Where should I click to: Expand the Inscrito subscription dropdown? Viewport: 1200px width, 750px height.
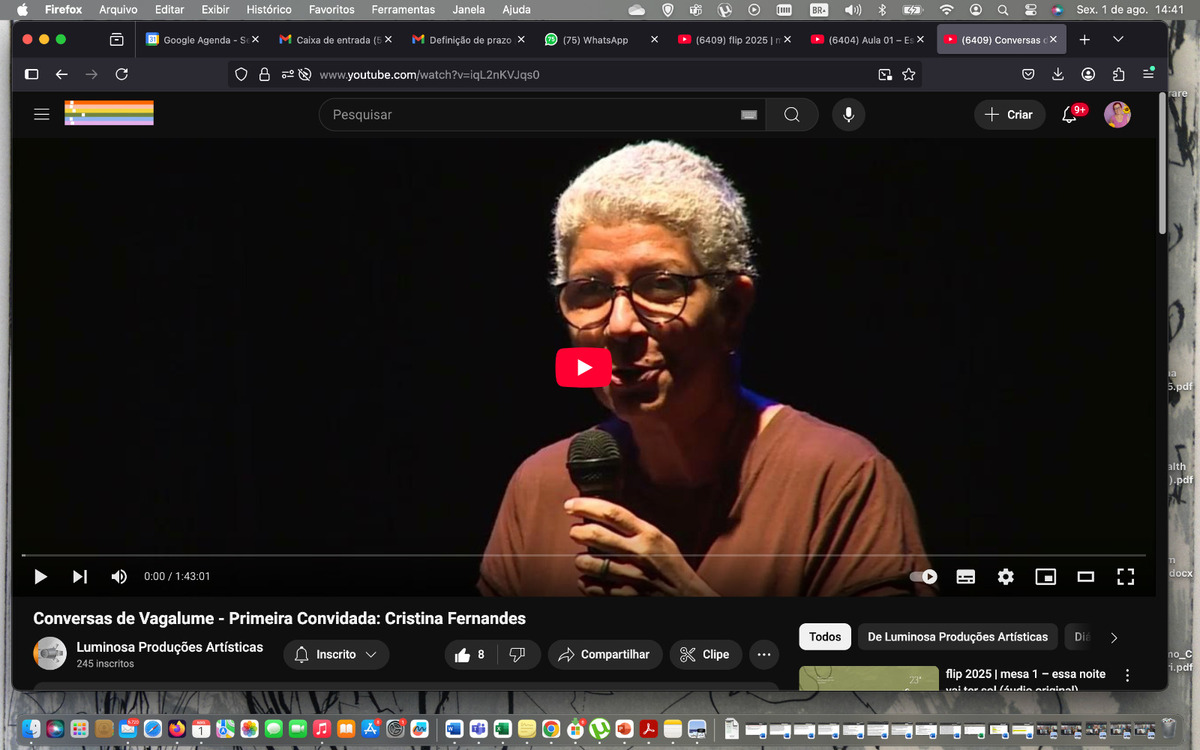pyautogui.click(x=337, y=655)
